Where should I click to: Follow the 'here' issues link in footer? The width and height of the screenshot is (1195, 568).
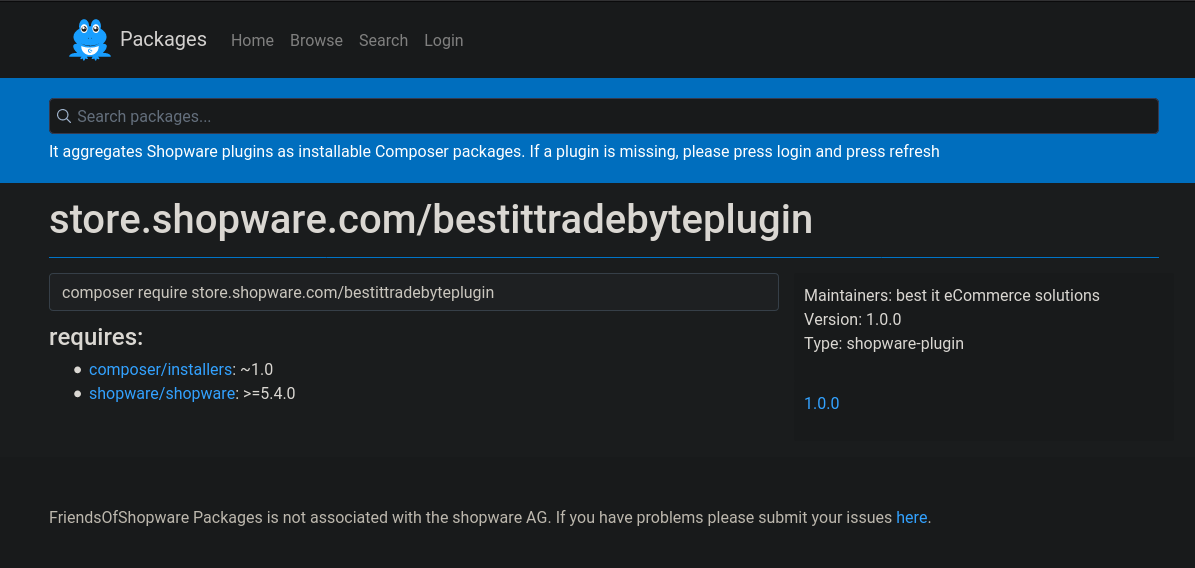click(x=911, y=517)
